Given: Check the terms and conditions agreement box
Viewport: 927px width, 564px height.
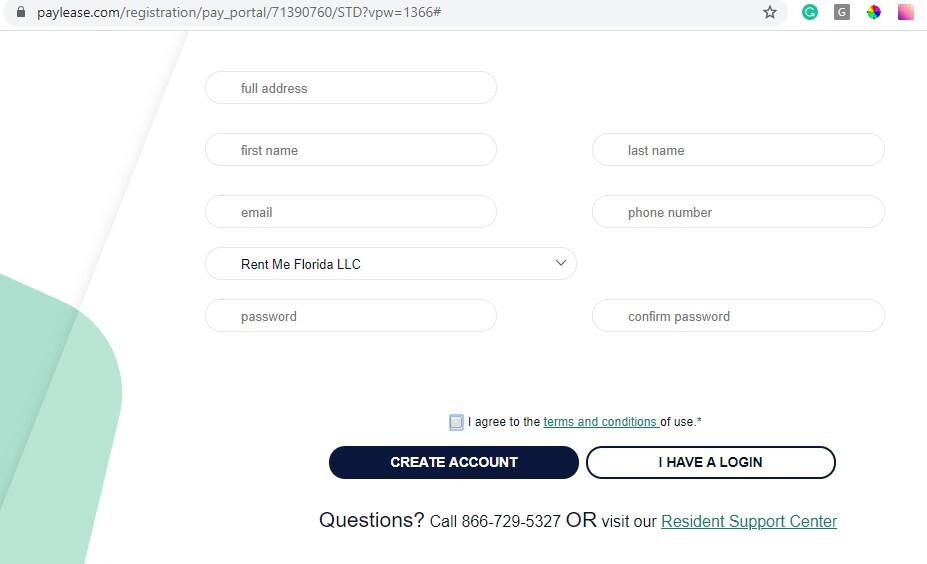Looking at the screenshot, I should point(456,422).
